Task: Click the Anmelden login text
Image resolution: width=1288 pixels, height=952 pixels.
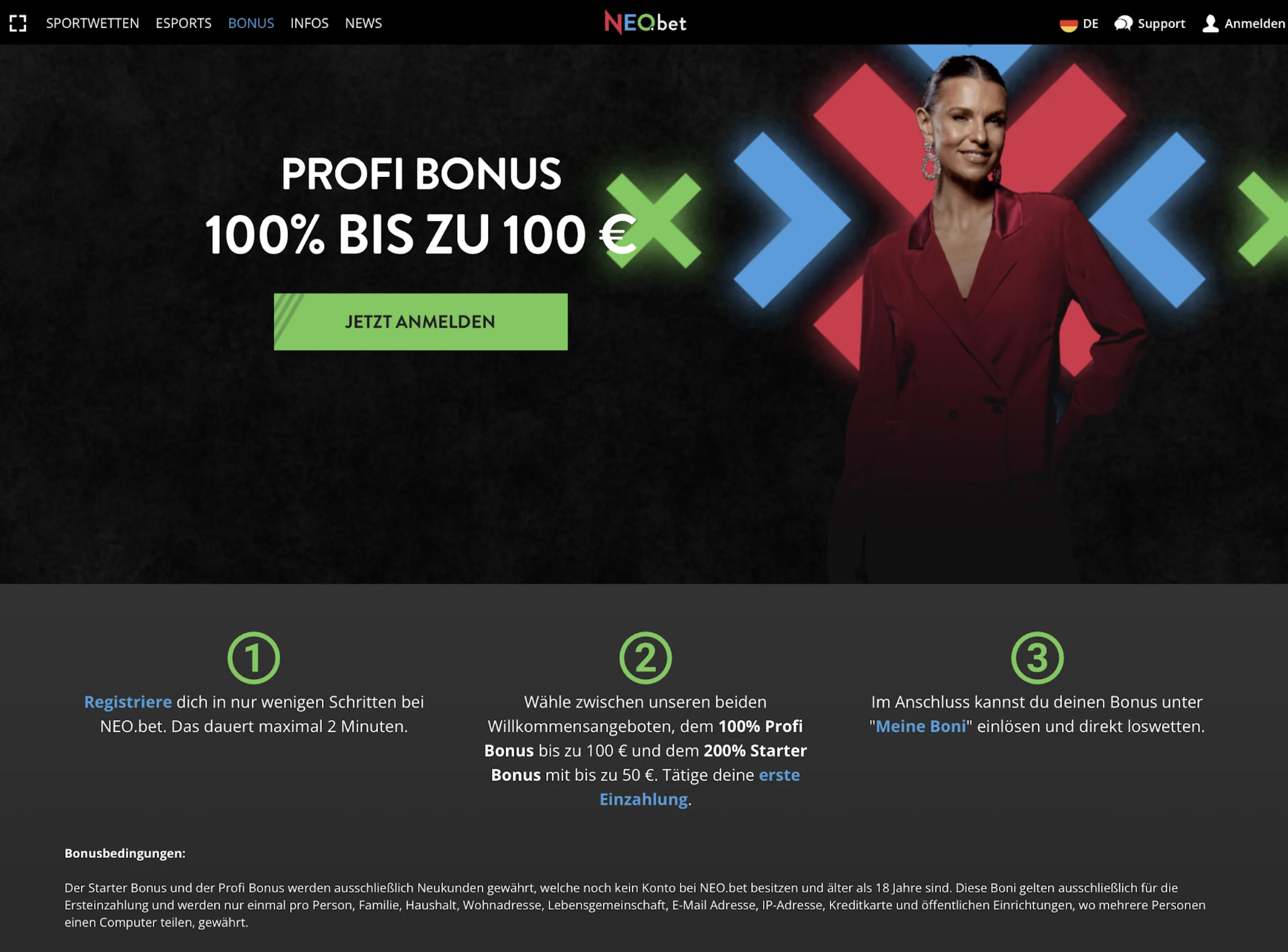Action: point(1254,24)
